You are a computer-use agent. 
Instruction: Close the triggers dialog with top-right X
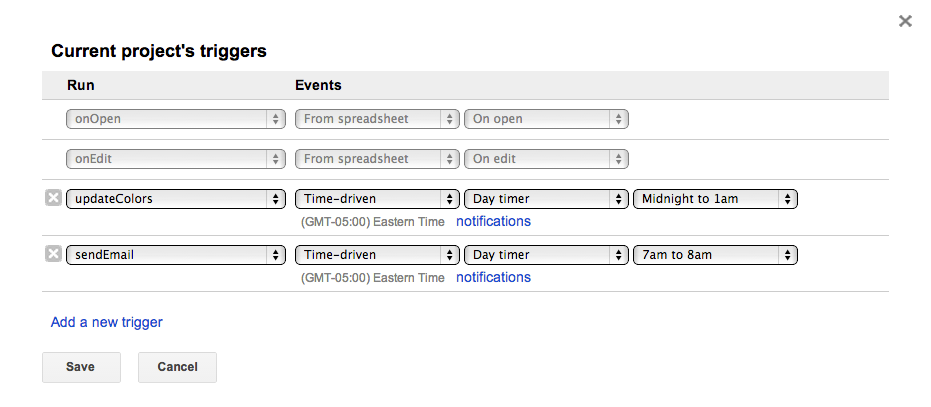click(905, 21)
